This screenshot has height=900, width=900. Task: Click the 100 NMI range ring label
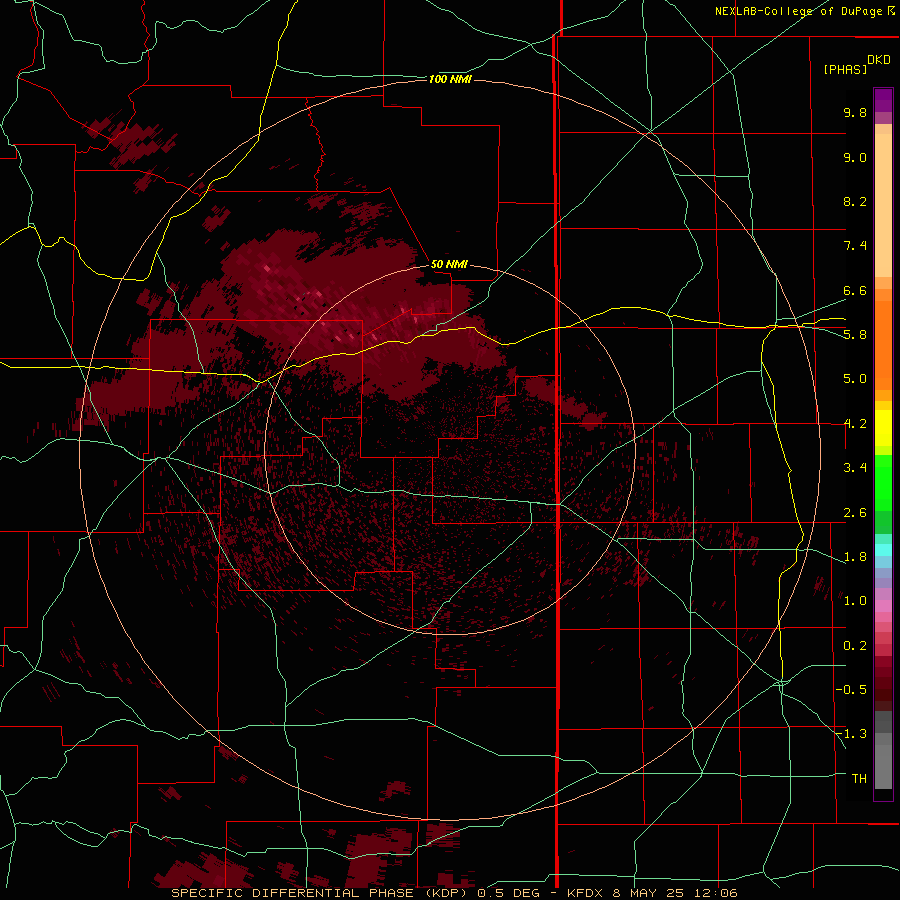pyautogui.click(x=450, y=79)
